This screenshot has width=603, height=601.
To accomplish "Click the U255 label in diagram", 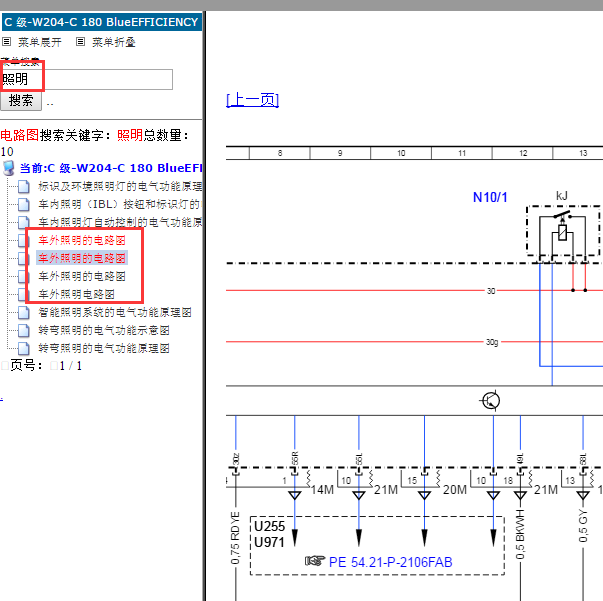I will 270,526.
